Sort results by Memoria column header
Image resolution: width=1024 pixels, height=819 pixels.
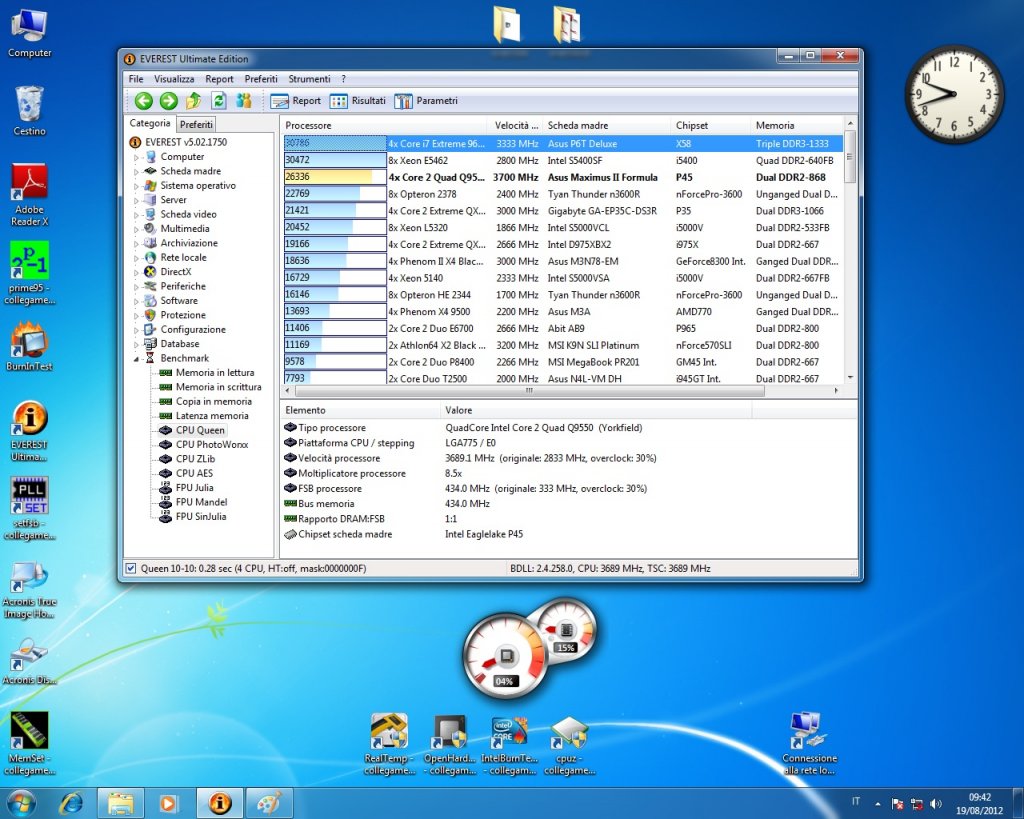797,125
